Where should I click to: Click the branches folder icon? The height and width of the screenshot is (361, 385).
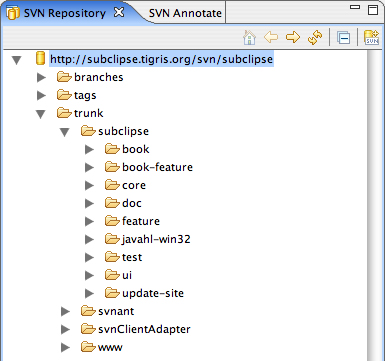64,77
